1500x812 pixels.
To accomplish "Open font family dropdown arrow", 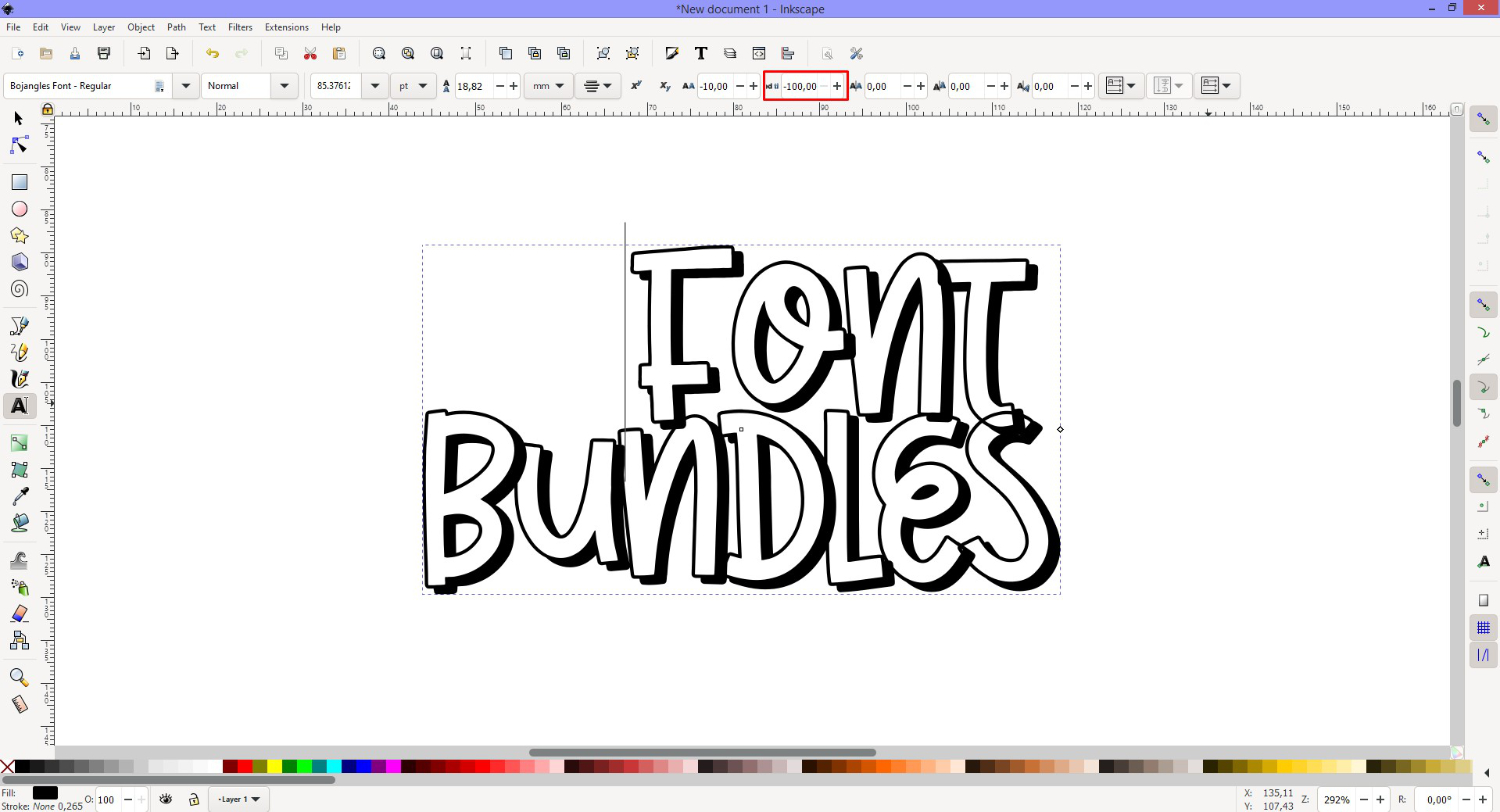I will coord(185,86).
